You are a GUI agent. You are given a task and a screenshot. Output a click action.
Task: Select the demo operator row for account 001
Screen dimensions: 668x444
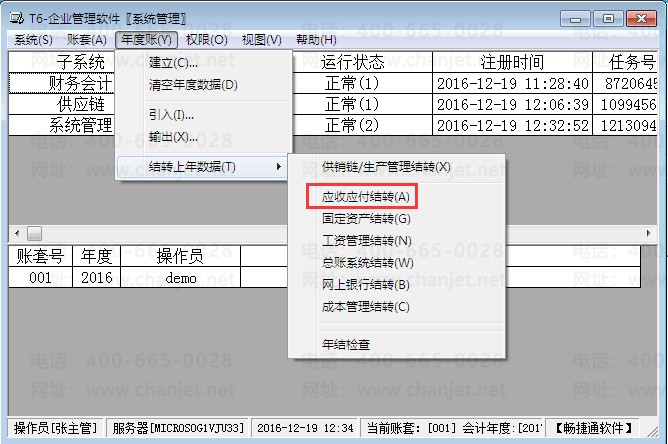tap(181, 278)
